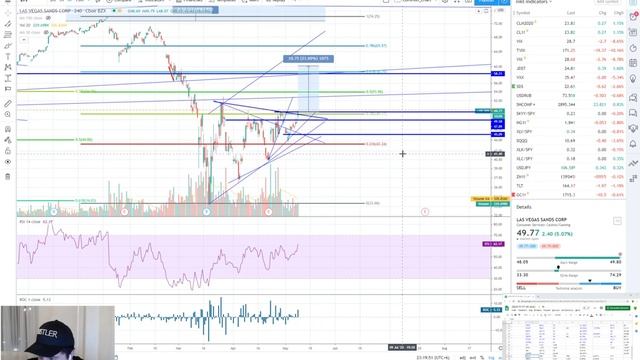Select the CLK2020 watchlist row
Viewport: 640px width, 360px height.
[569, 23]
